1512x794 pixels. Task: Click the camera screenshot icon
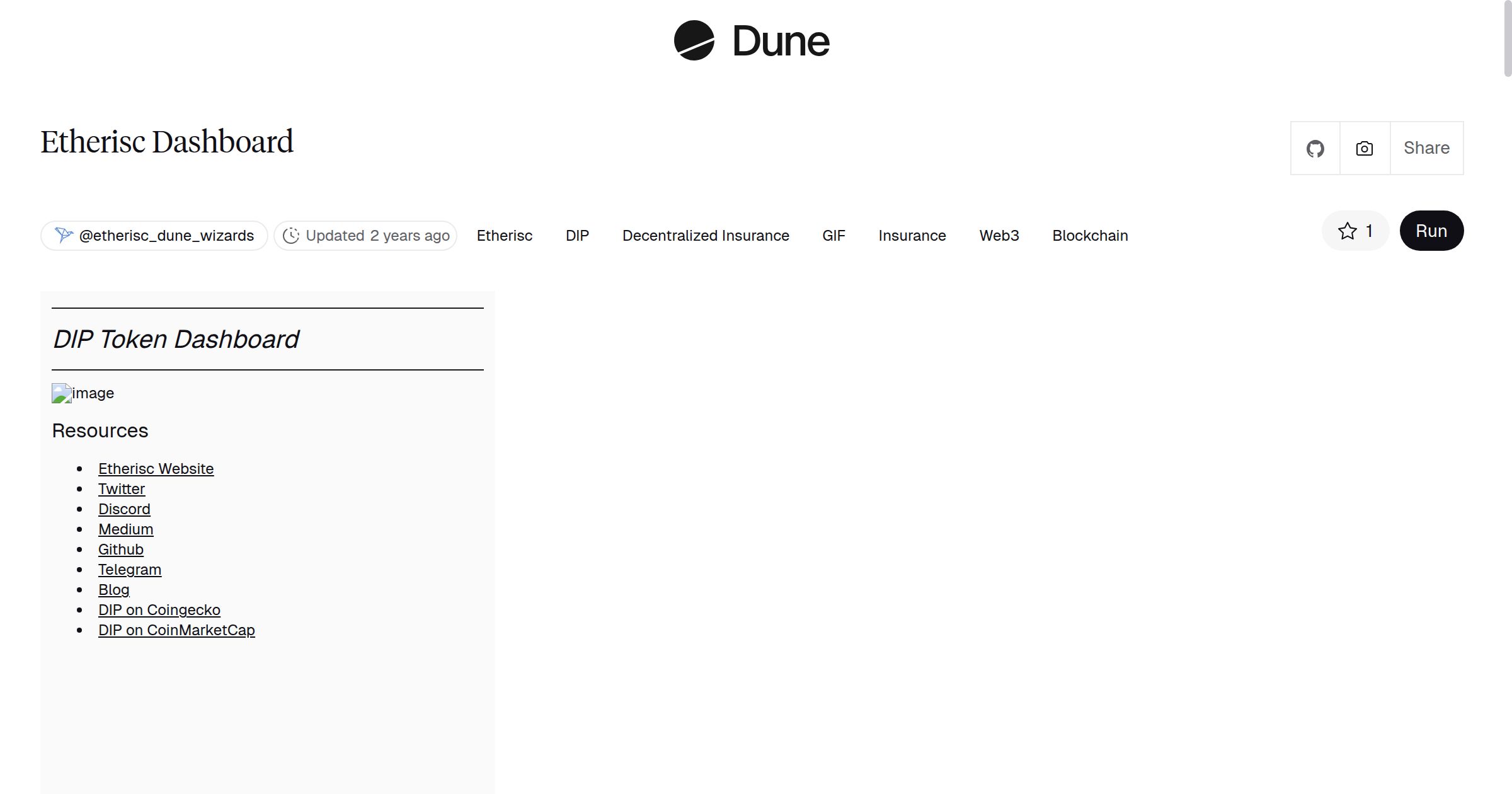click(1364, 148)
